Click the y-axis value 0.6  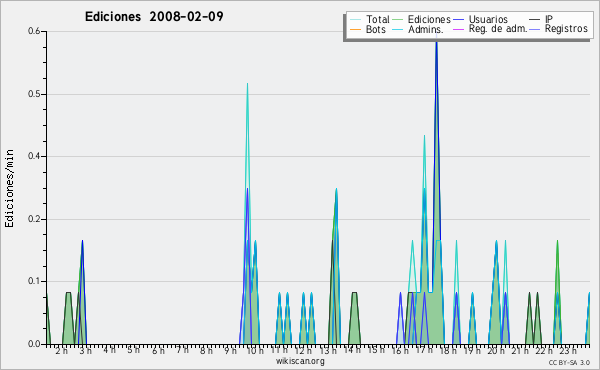(34, 31)
